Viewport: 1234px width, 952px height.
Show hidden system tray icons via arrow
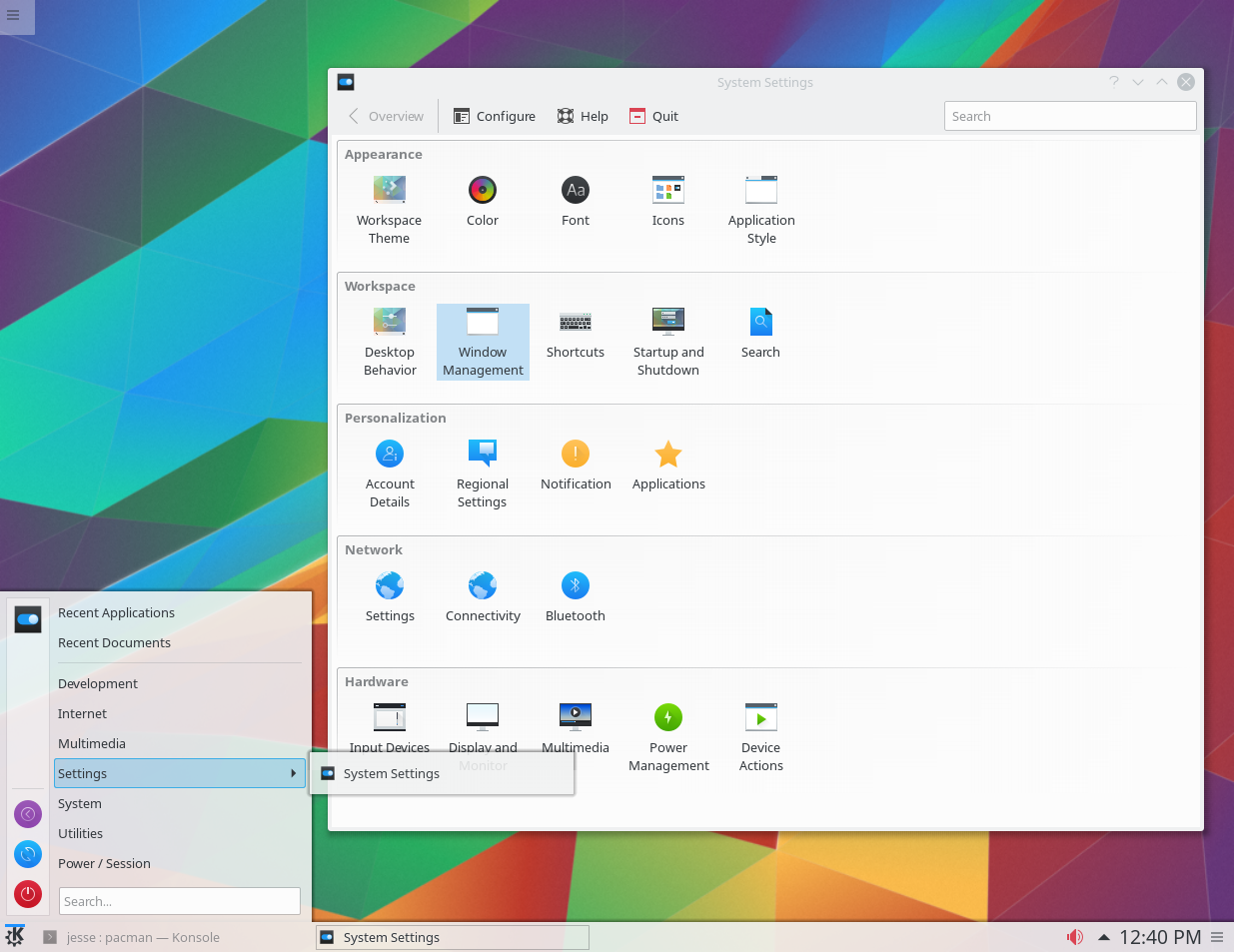[1104, 937]
